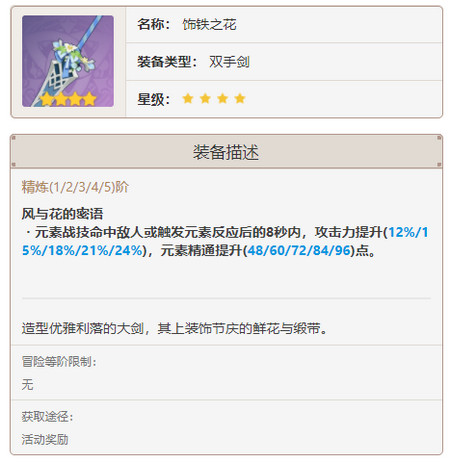Click the 装备描述 section header
Screen dimensions: 450x463
(x=226, y=152)
